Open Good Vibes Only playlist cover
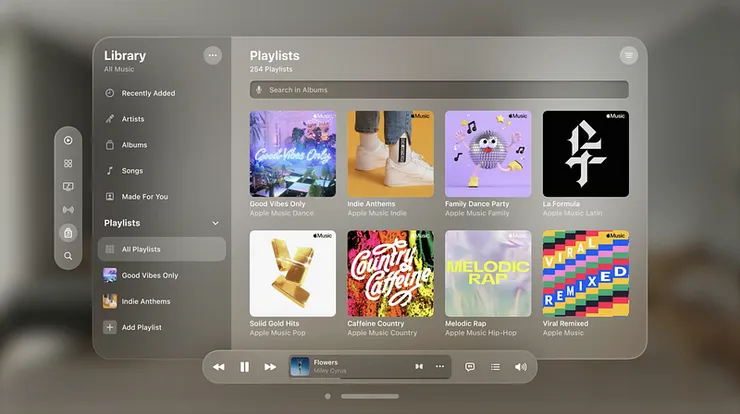The image size is (740, 414). [293, 154]
